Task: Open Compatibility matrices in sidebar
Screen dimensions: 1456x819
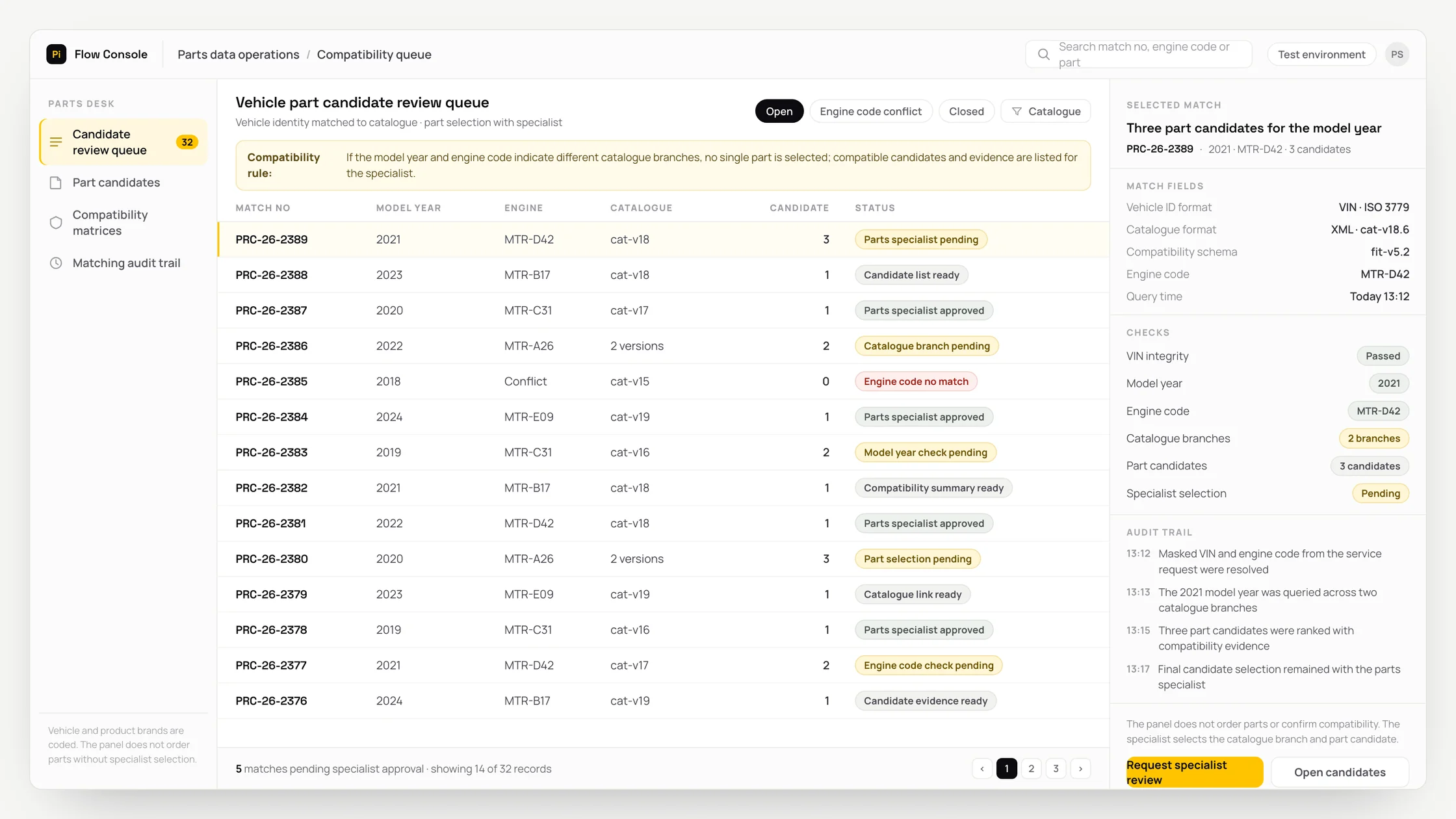Action: pyautogui.click(x=123, y=223)
